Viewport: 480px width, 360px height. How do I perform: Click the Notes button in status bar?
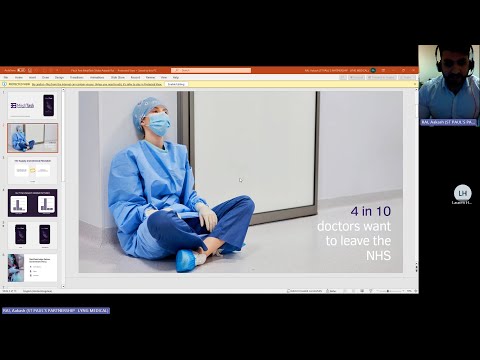(331, 291)
